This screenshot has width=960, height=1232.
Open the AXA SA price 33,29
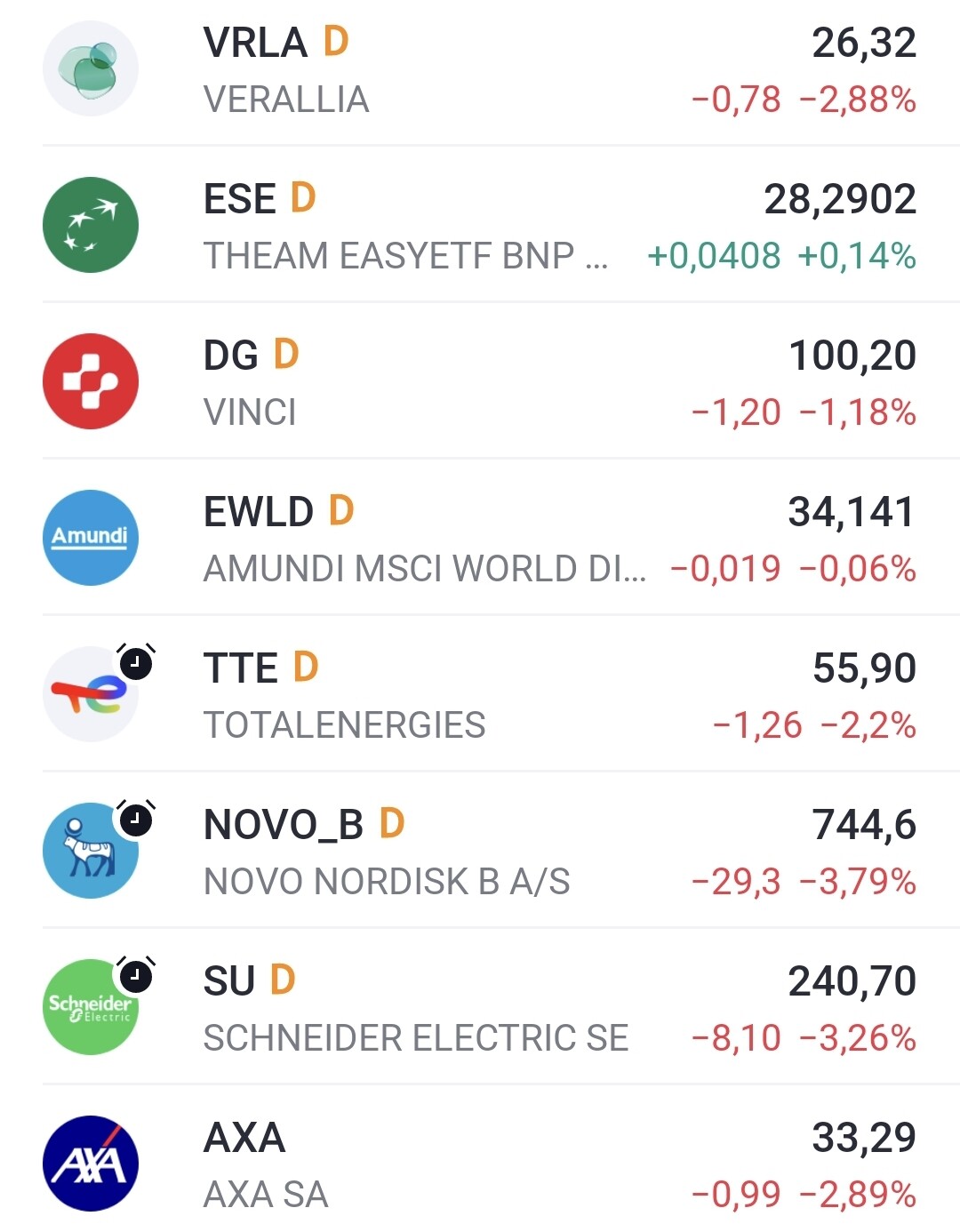point(864,1138)
